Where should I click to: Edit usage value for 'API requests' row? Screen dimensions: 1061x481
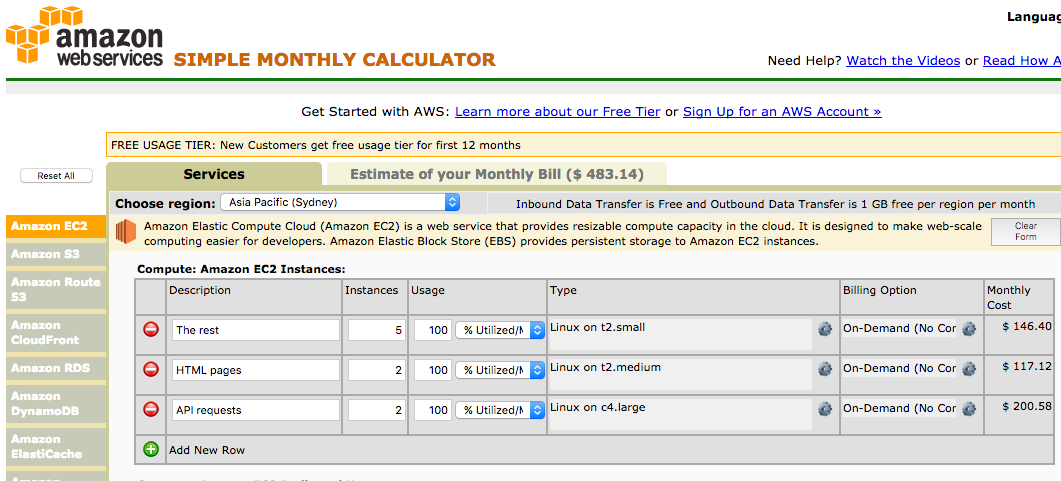pos(432,410)
